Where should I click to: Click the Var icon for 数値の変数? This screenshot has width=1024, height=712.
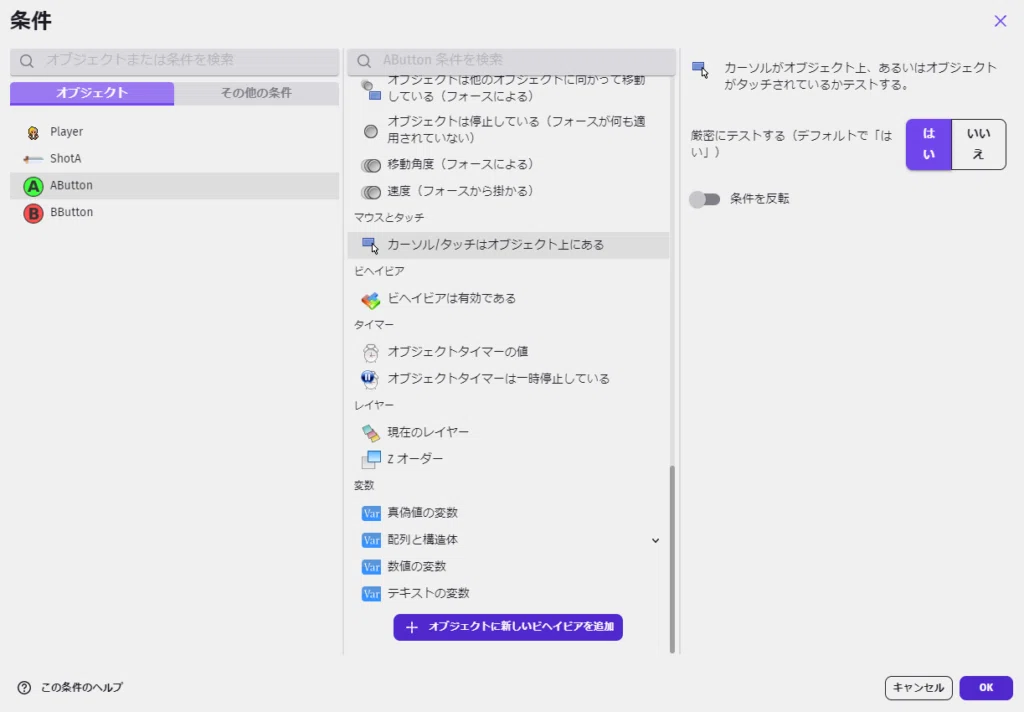pyautogui.click(x=371, y=567)
